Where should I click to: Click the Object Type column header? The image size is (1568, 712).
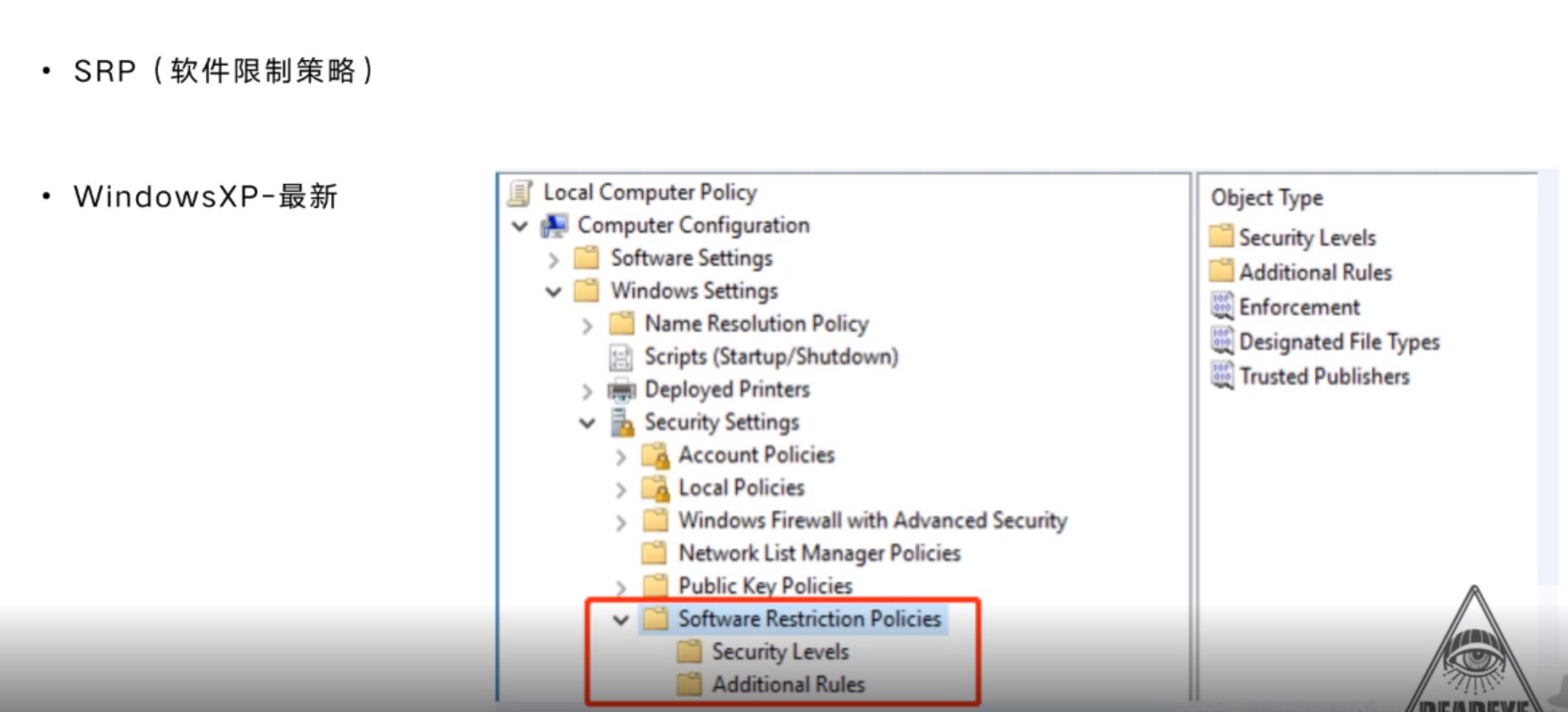point(1266,198)
